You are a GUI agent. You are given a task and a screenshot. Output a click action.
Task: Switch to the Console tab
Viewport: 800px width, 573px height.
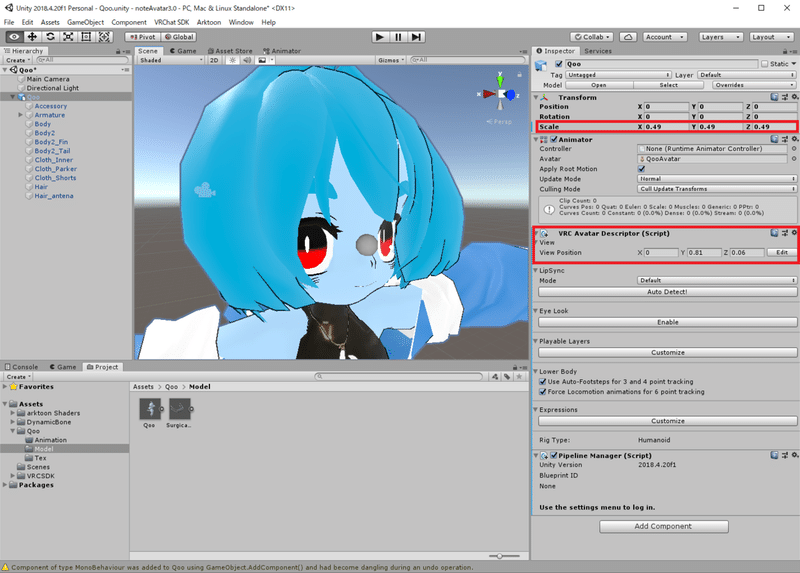21,367
